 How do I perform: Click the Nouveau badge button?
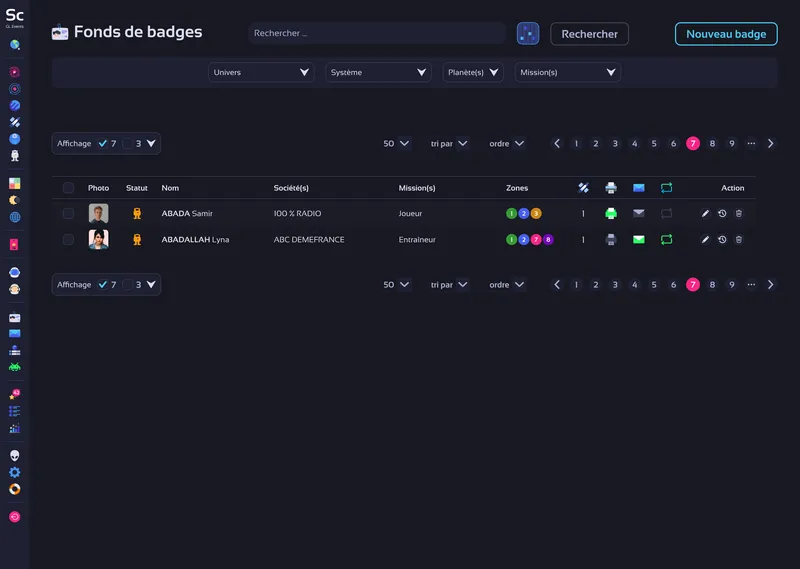(726, 34)
